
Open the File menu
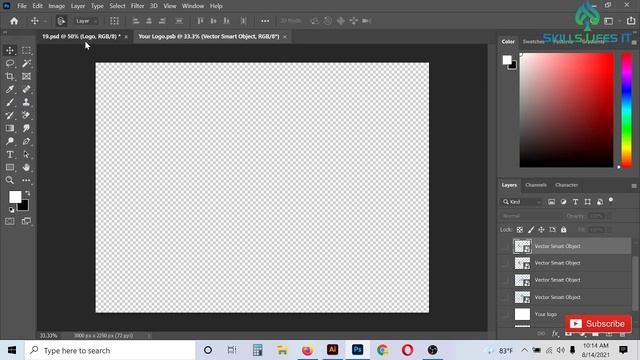pyautogui.click(x=22, y=6)
